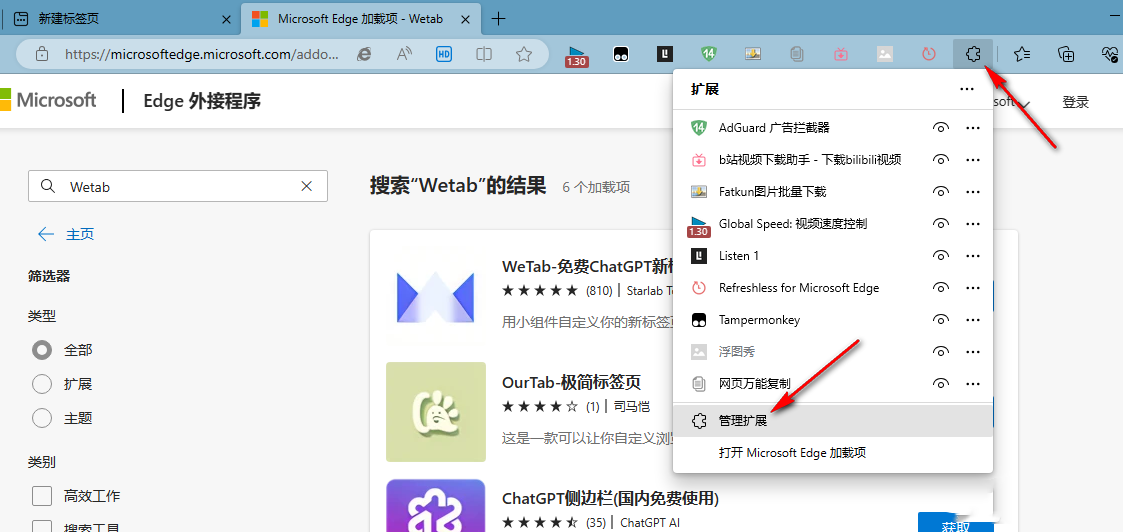The height and width of the screenshot is (532, 1123).
Task: Open more actions for Fatkun图片批量下载
Action: click(973, 192)
